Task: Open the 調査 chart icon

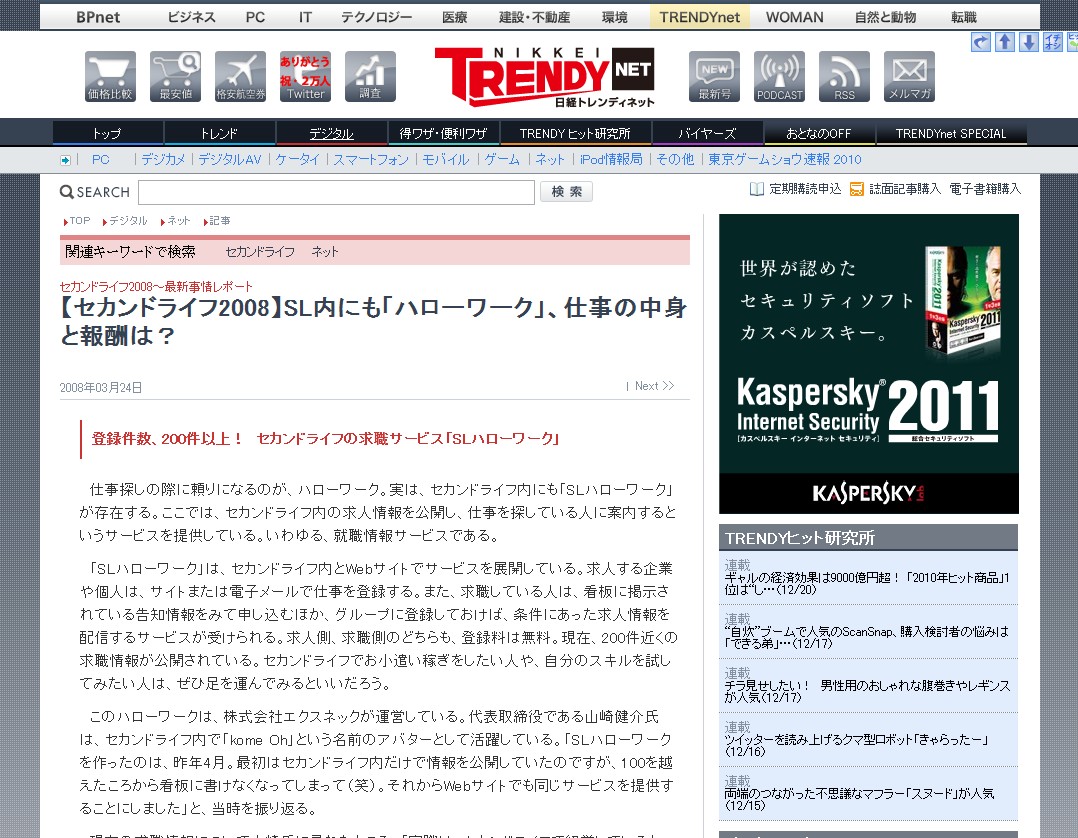Action: [x=370, y=72]
